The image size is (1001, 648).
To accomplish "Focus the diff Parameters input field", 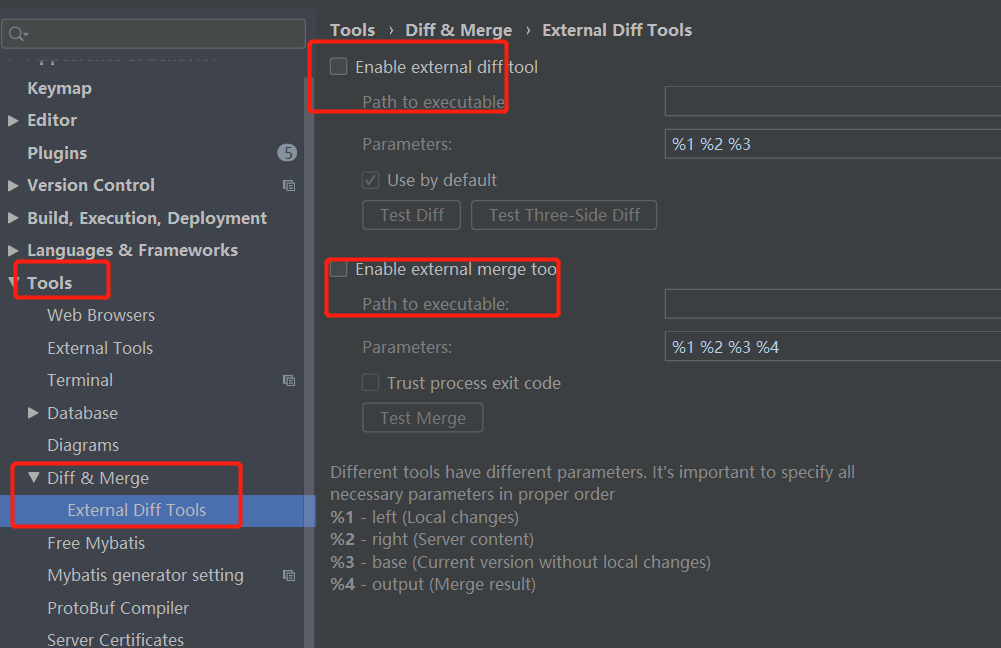I will 832,144.
